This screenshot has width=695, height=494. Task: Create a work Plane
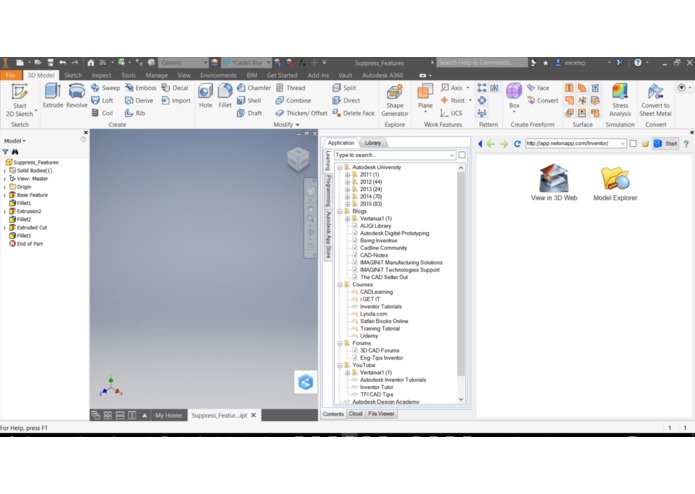tap(425, 96)
